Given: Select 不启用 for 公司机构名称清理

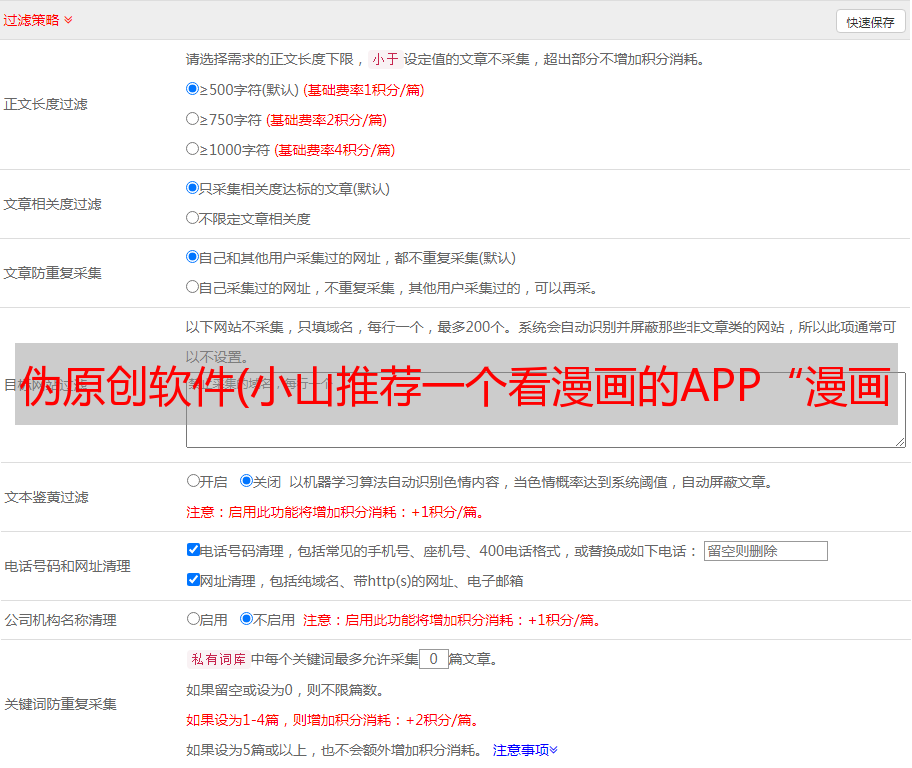Looking at the screenshot, I should [x=247, y=619].
